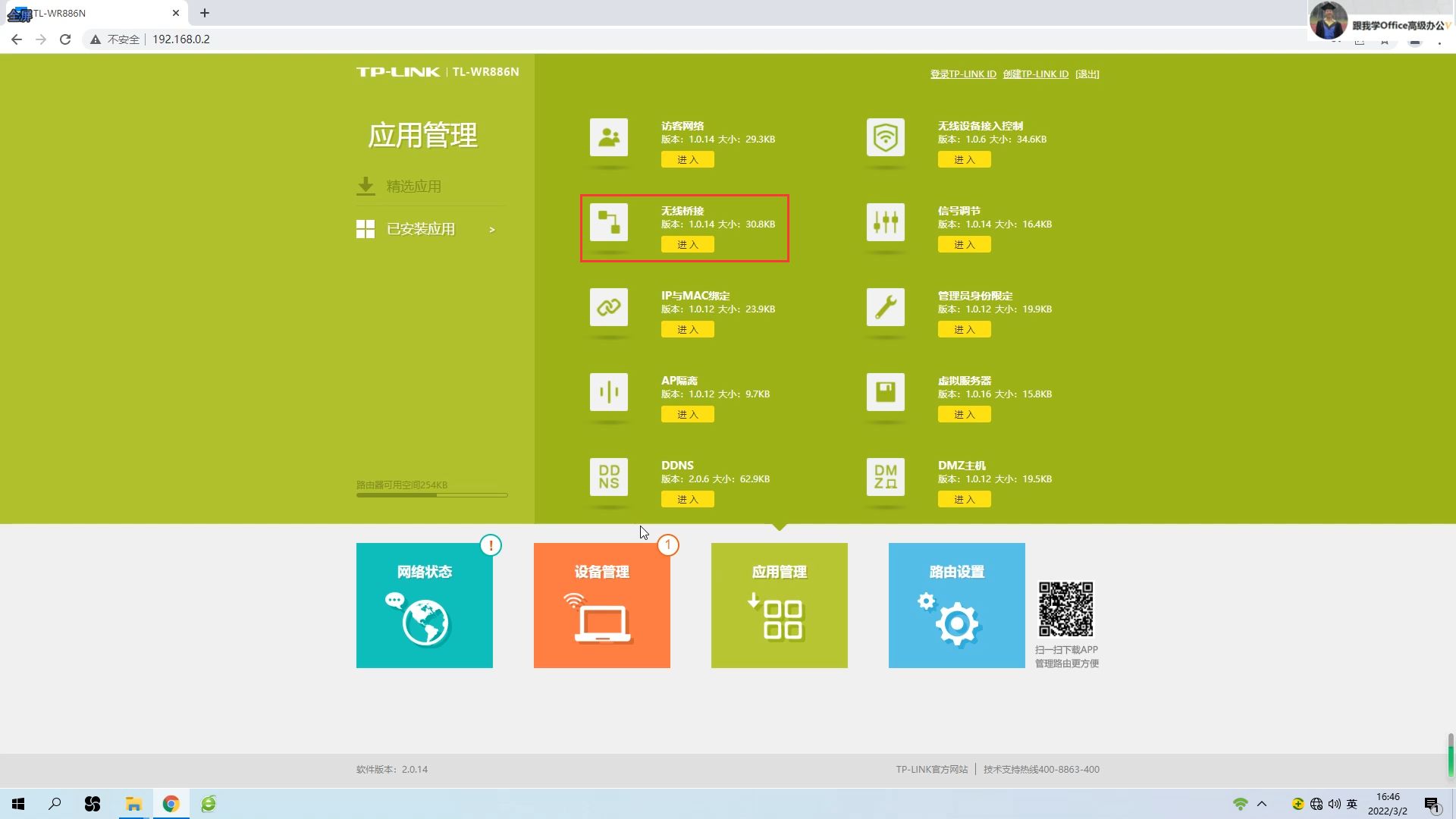Viewport: 1456px width, 819px height.
Task: Open the featured apps section in the sidebar
Action: pyautogui.click(x=413, y=187)
